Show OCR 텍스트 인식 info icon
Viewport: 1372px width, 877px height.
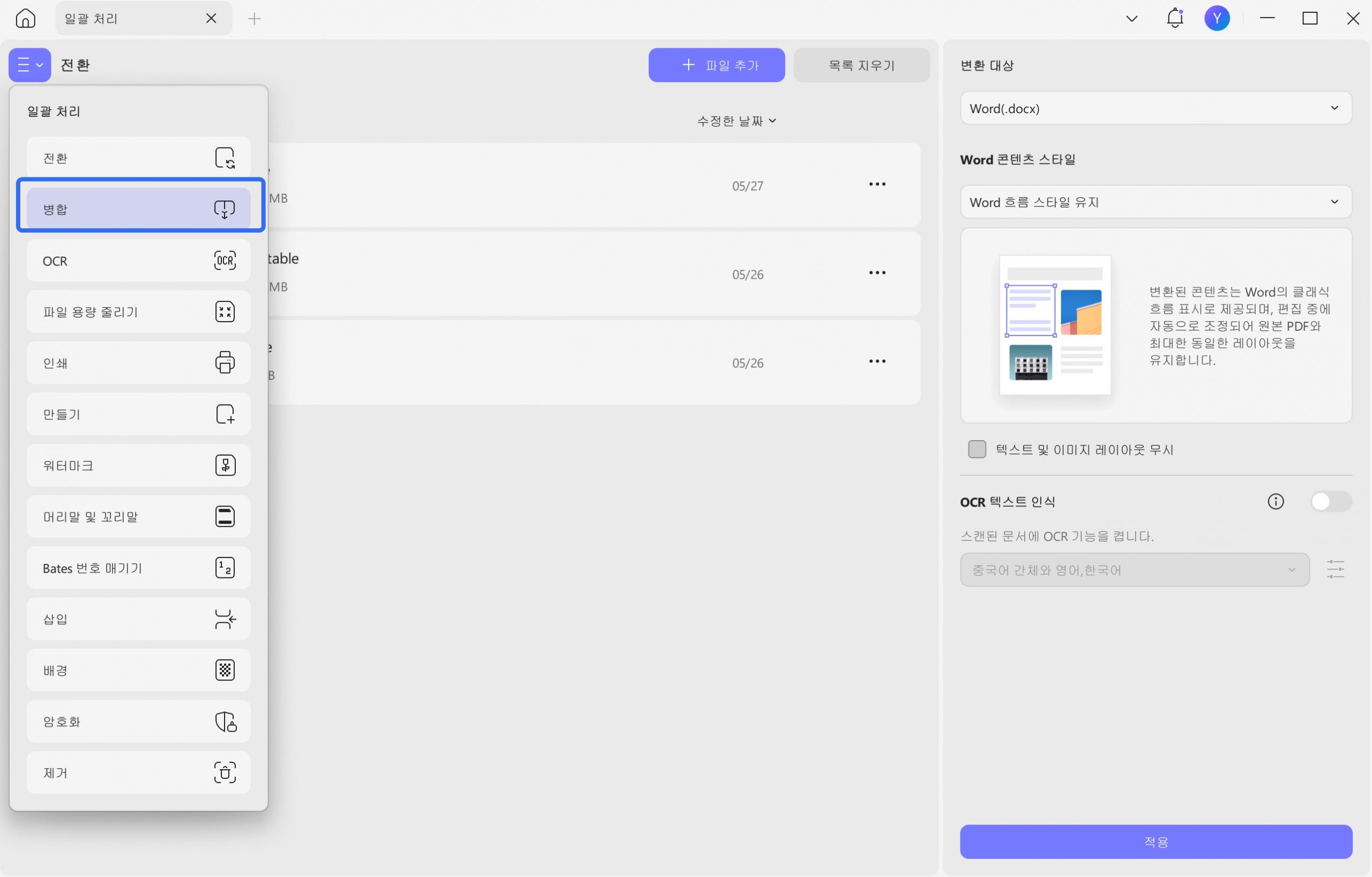click(1275, 501)
